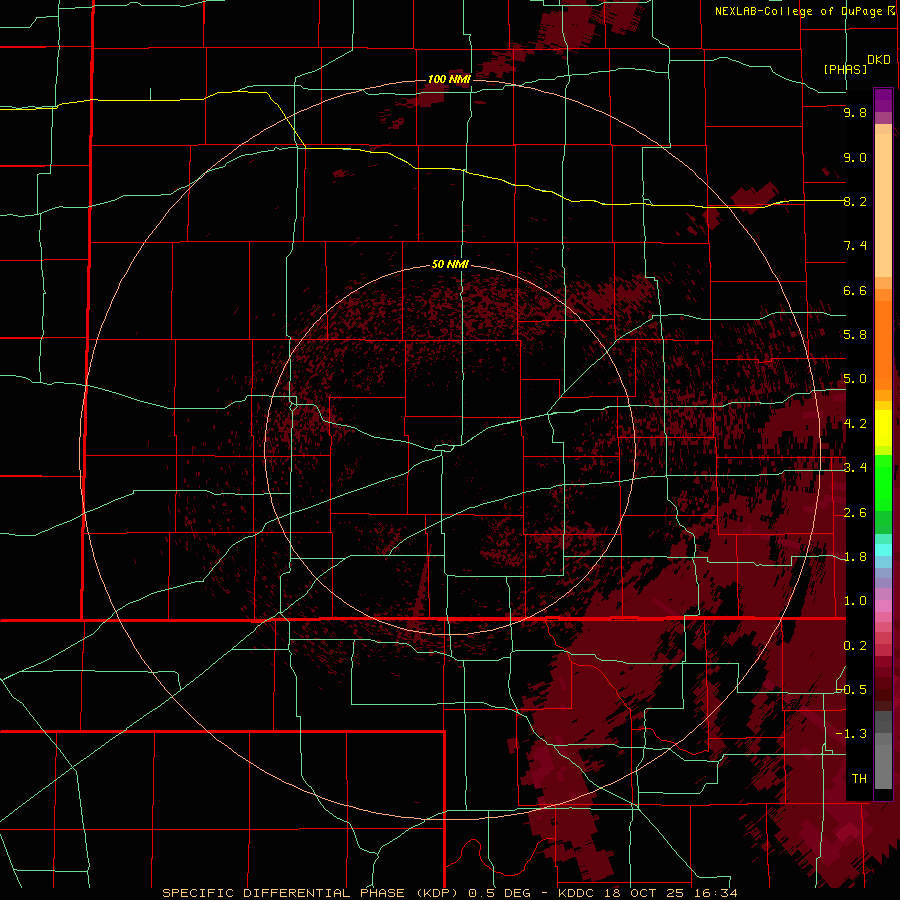Select the yellow segment of color bar
The image size is (900, 900).
883,428
